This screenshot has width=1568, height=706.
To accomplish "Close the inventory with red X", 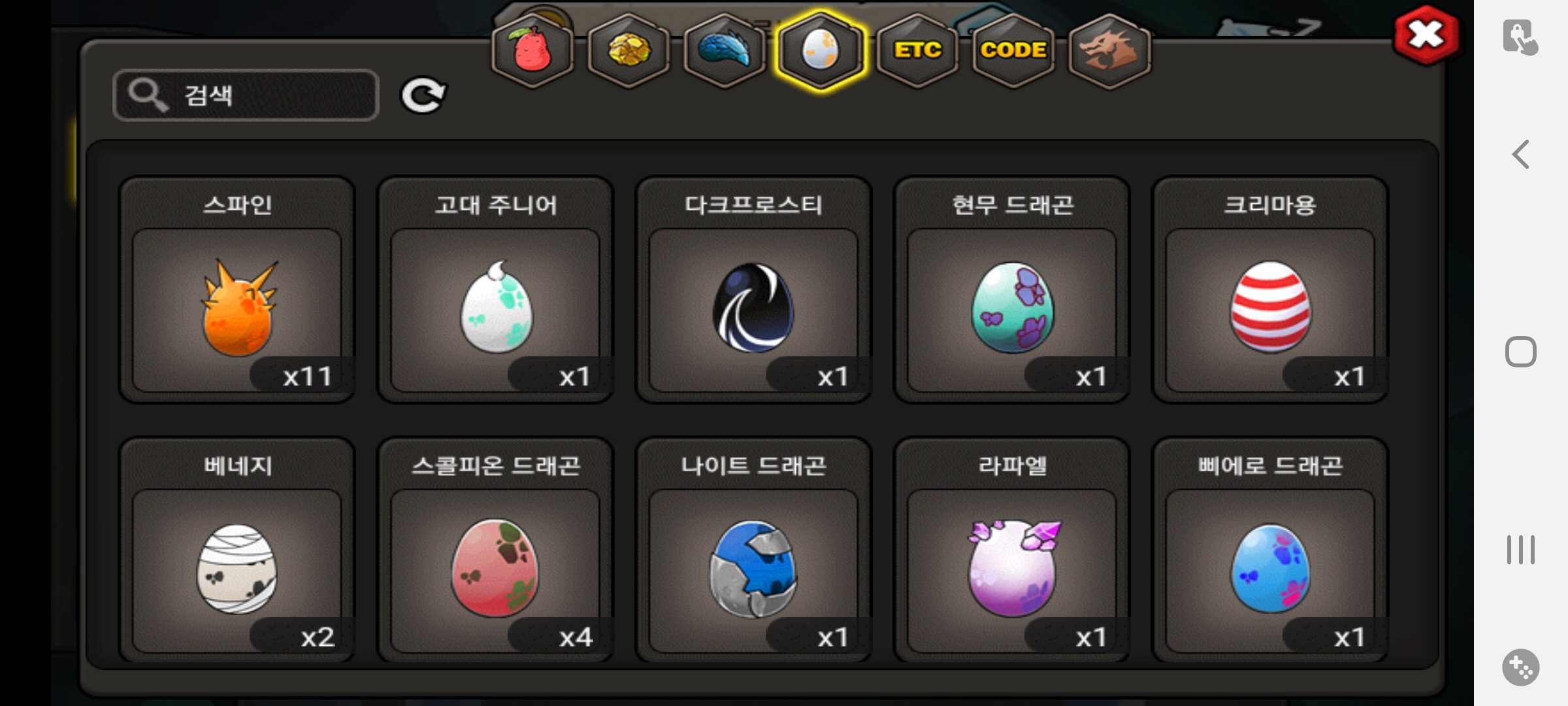I will click(1426, 35).
